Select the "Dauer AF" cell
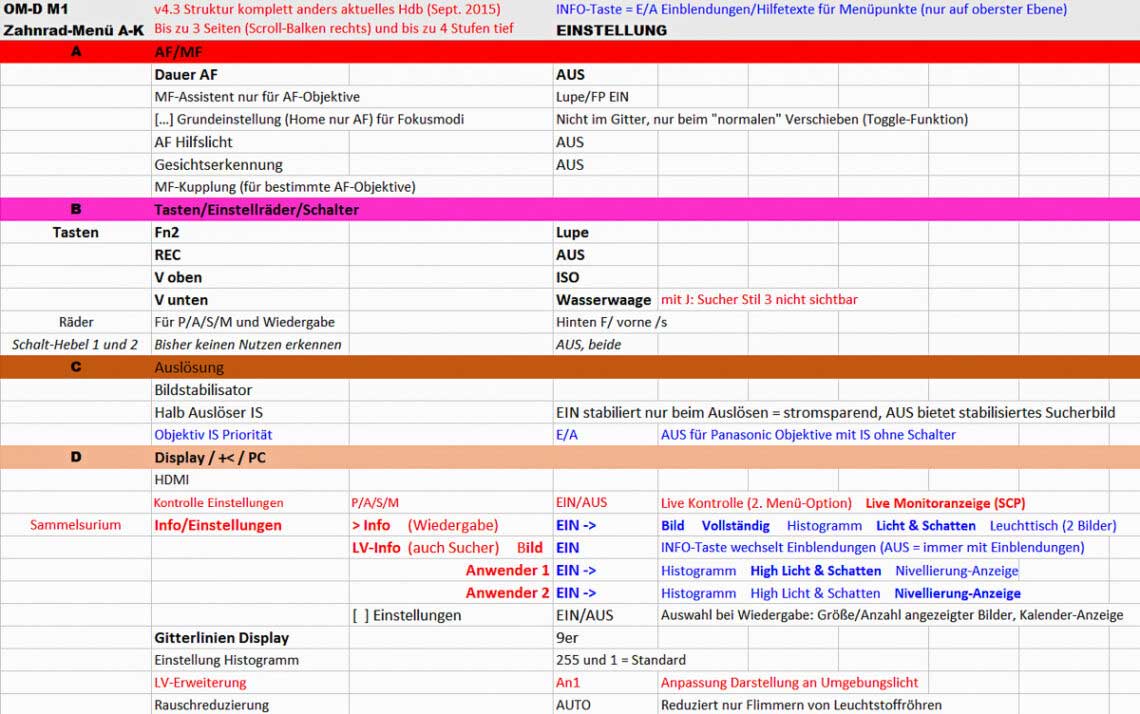The image size is (1140, 714). 186,75
